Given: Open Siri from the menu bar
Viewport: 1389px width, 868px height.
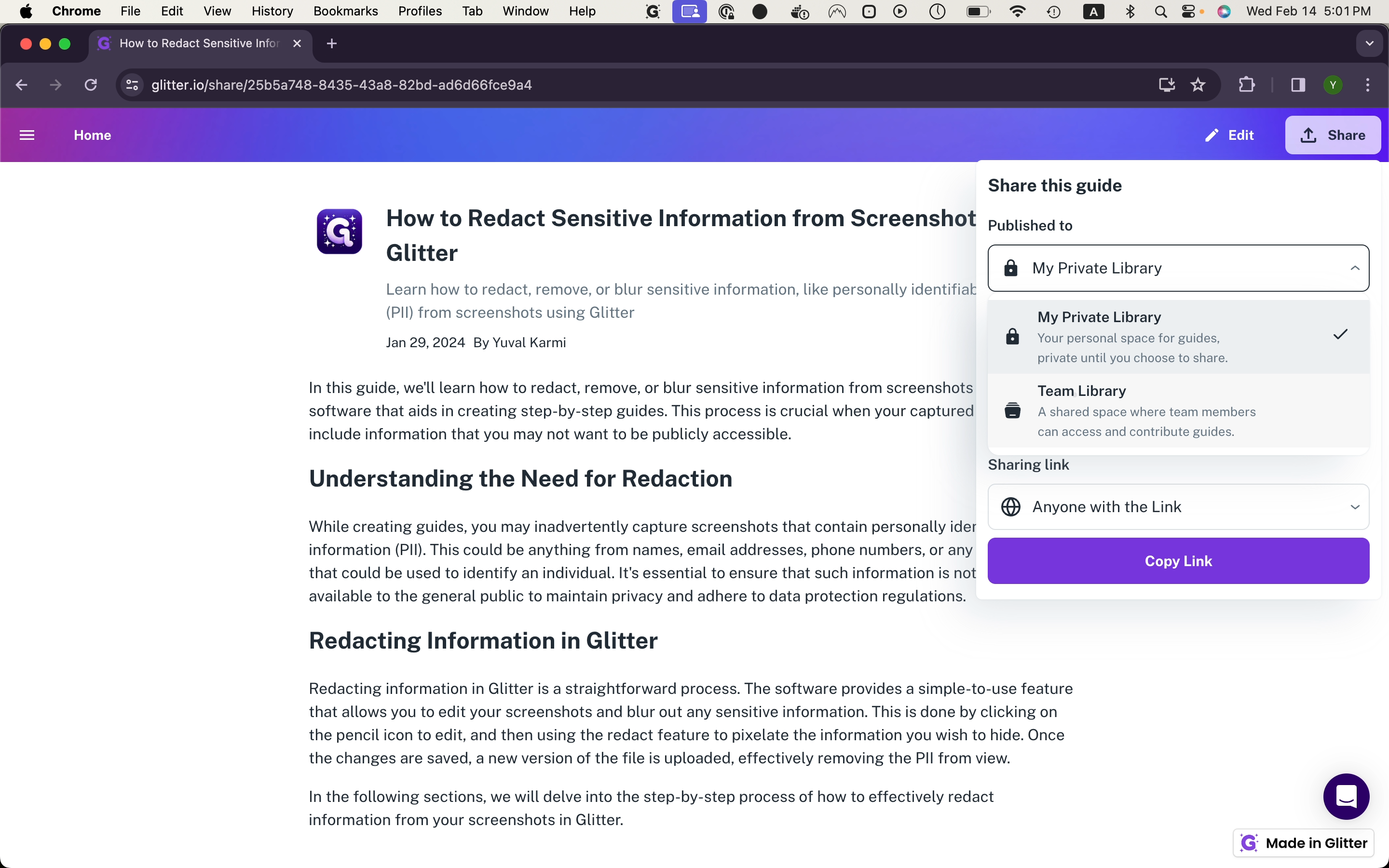Looking at the screenshot, I should coord(1224,11).
